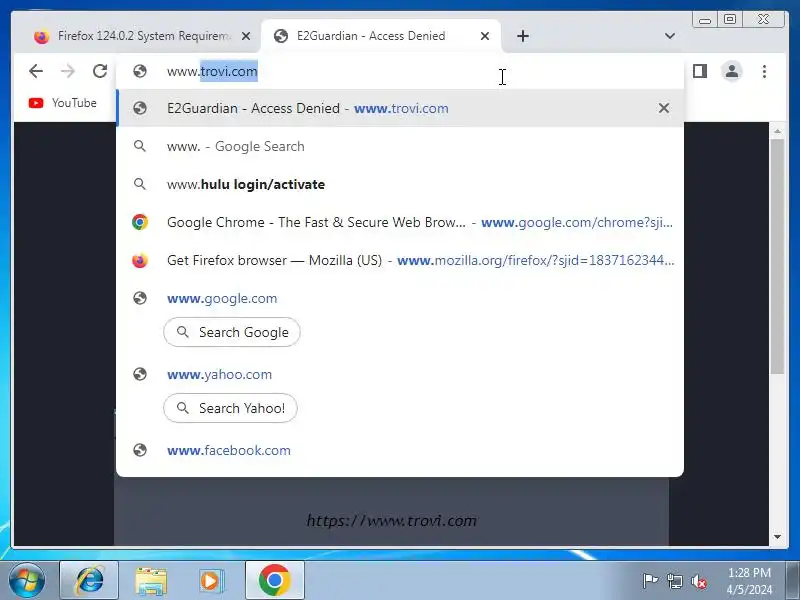Click the https://www.trovi.com text on the page
The height and width of the screenshot is (600, 800).
[x=391, y=520]
